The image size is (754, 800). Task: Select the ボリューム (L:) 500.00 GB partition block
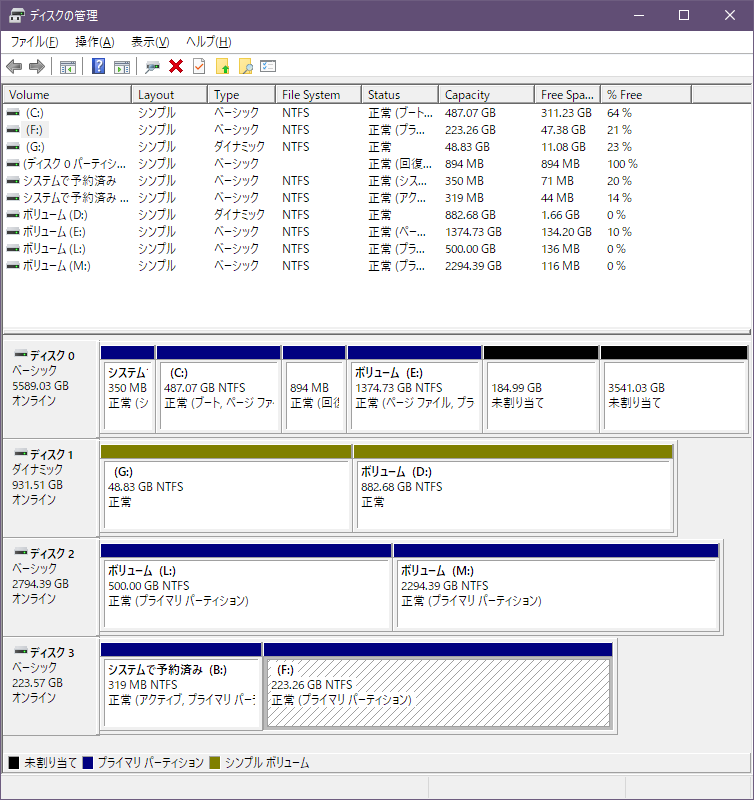(x=246, y=587)
